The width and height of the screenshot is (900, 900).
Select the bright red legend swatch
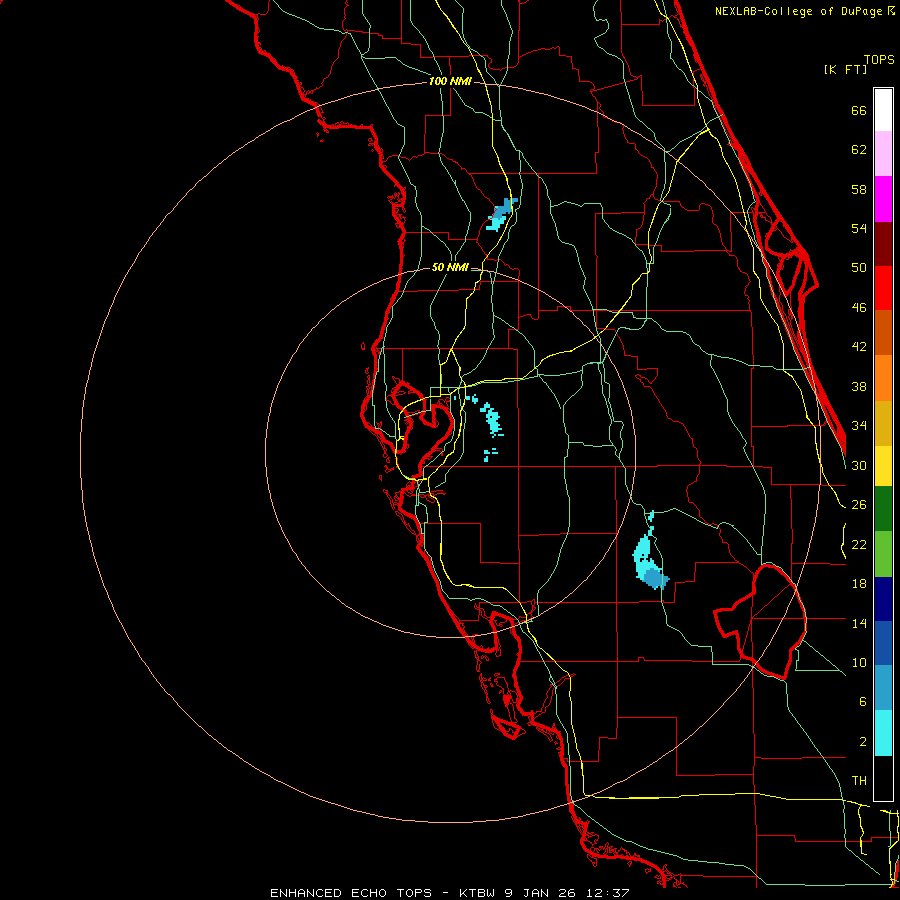(883, 288)
